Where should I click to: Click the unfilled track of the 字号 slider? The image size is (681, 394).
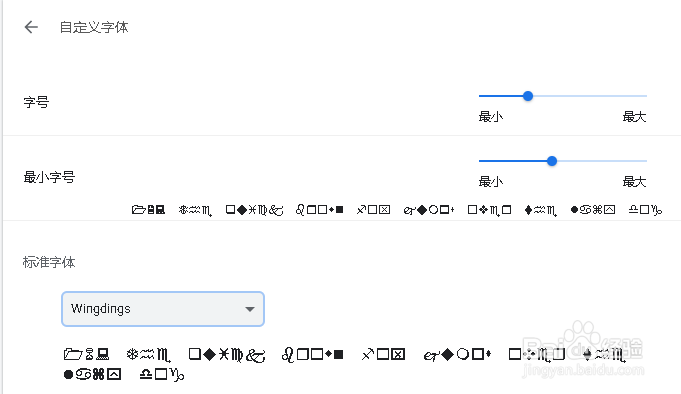pyautogui.click(x=590, y=96)
